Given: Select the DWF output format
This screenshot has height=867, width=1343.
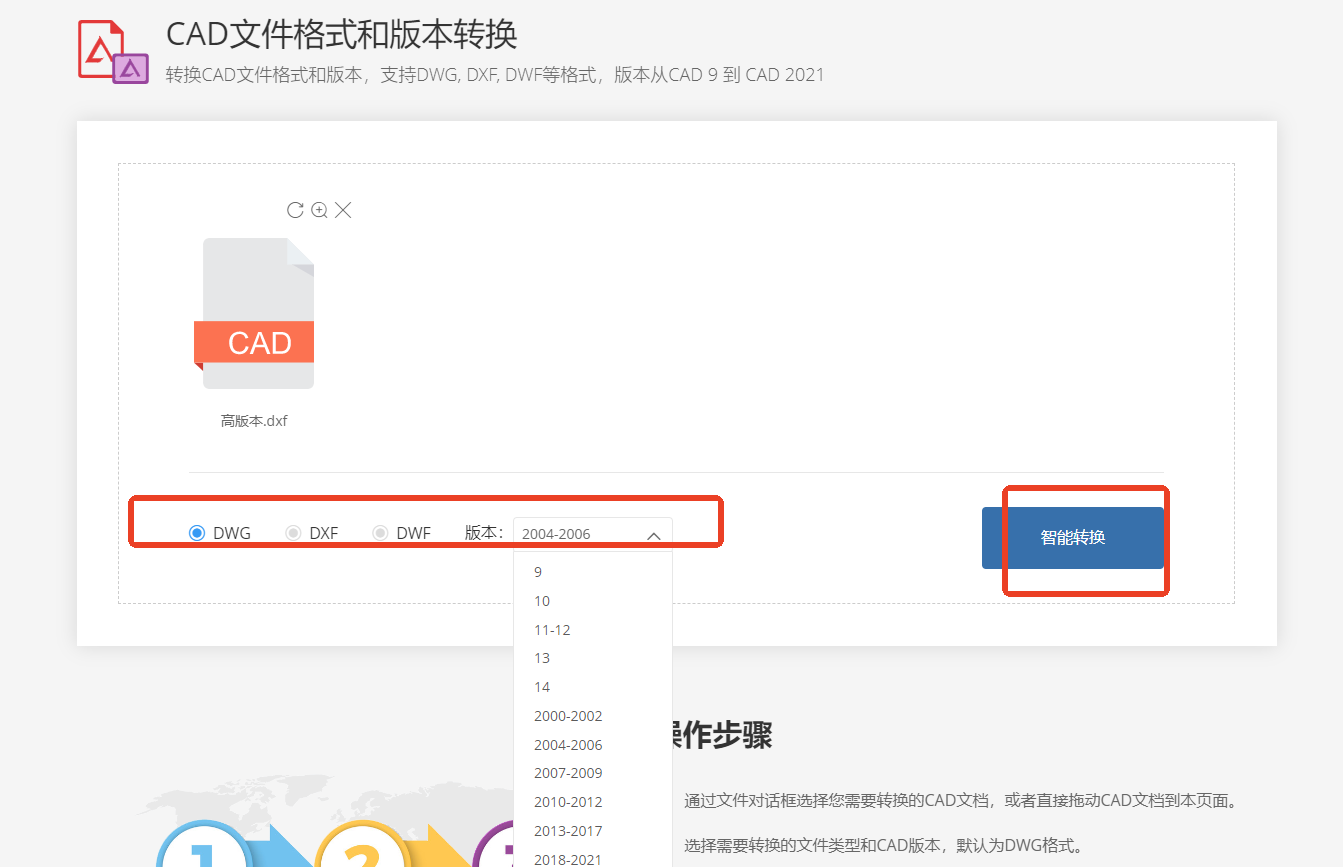Looking at the screenshot, I should (380, 532).
